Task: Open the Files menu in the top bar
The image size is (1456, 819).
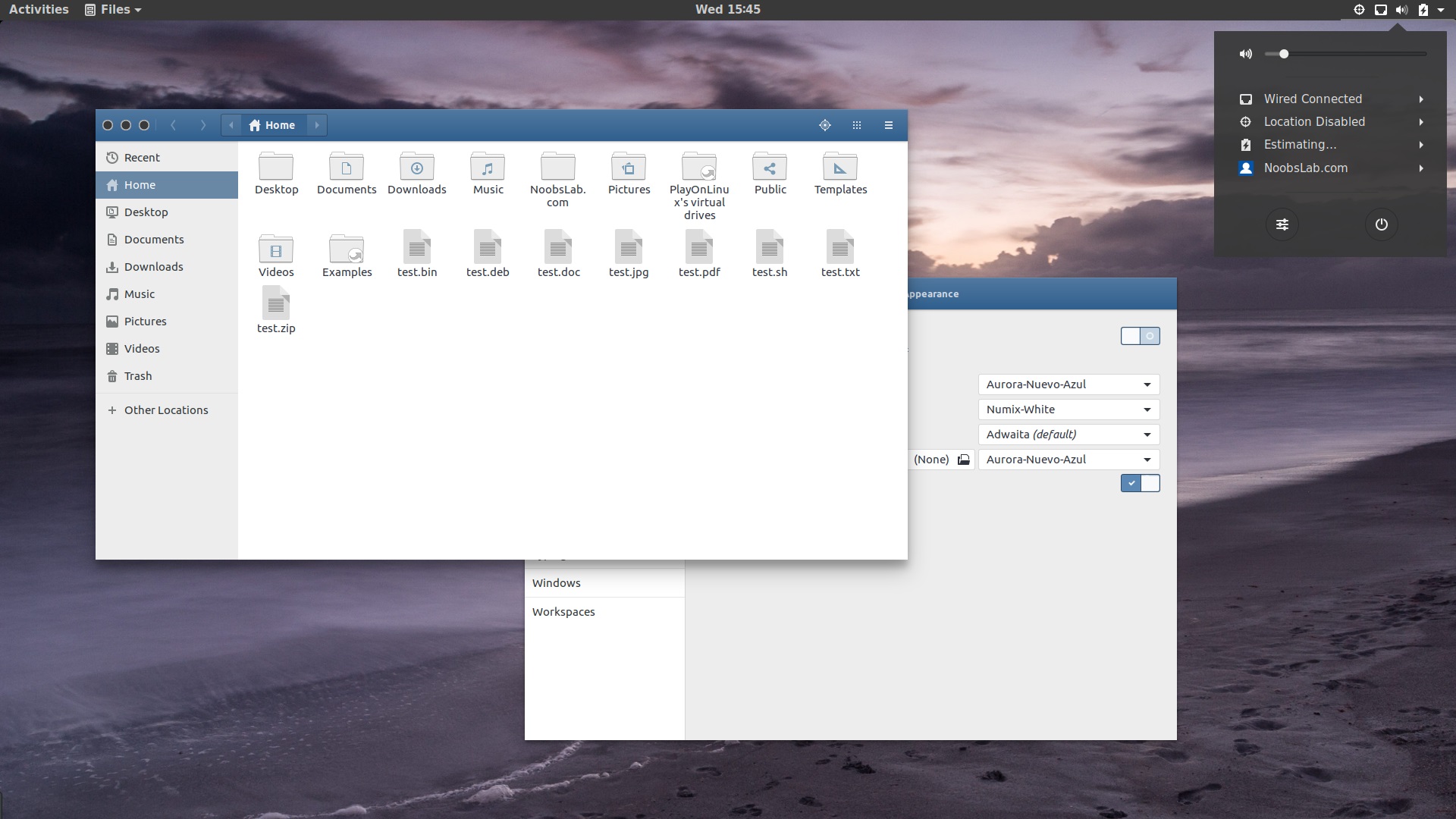Action: click(x=112, y=10)
